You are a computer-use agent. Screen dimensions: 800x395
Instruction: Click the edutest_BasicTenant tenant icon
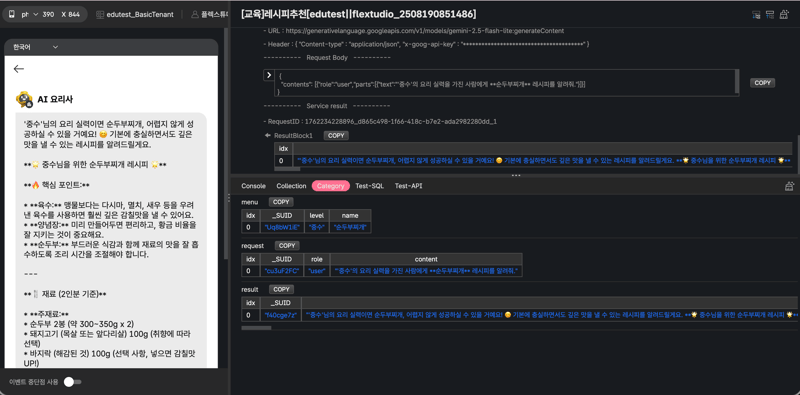pyautogui.click(x=100, y=15)
